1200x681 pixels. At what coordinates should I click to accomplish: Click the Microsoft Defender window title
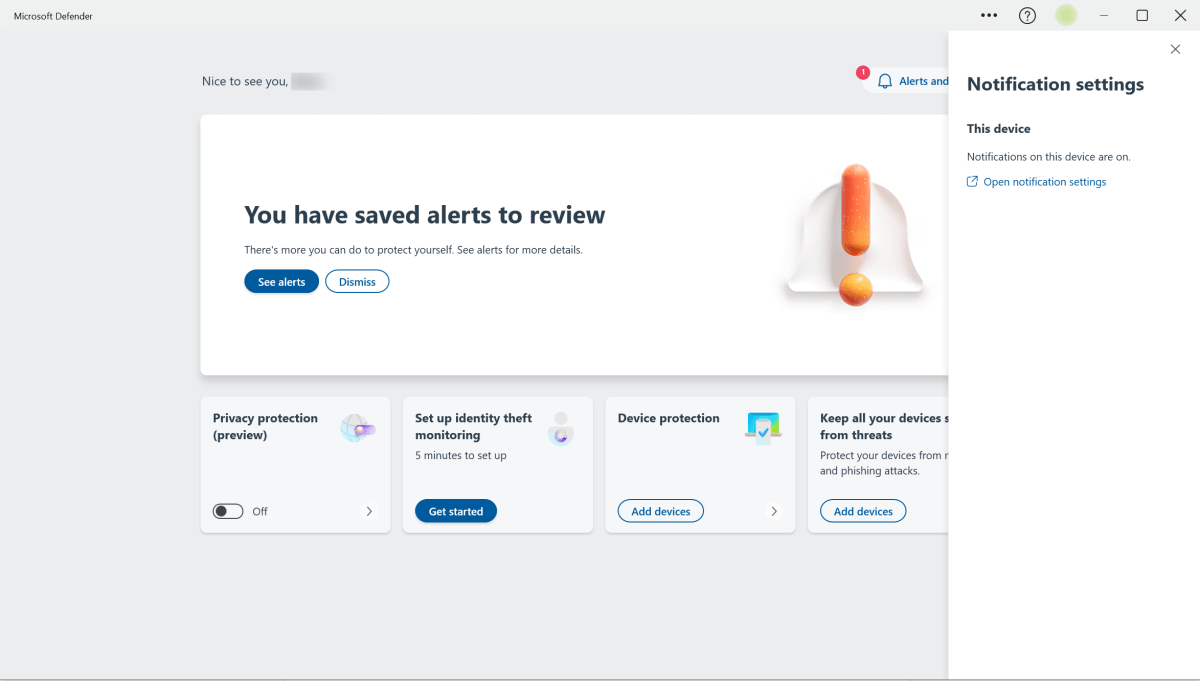pos(53,16)
